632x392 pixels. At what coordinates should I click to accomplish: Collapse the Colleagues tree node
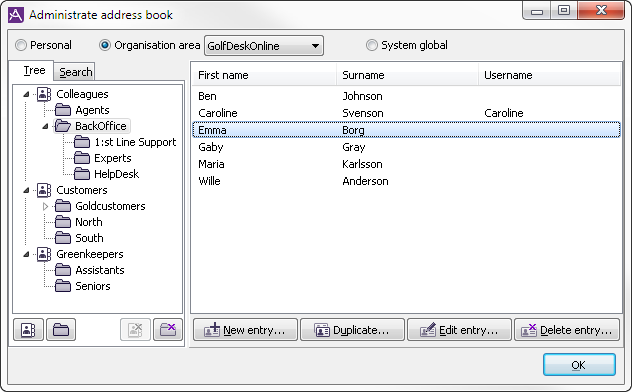click(x=26, y=94)
